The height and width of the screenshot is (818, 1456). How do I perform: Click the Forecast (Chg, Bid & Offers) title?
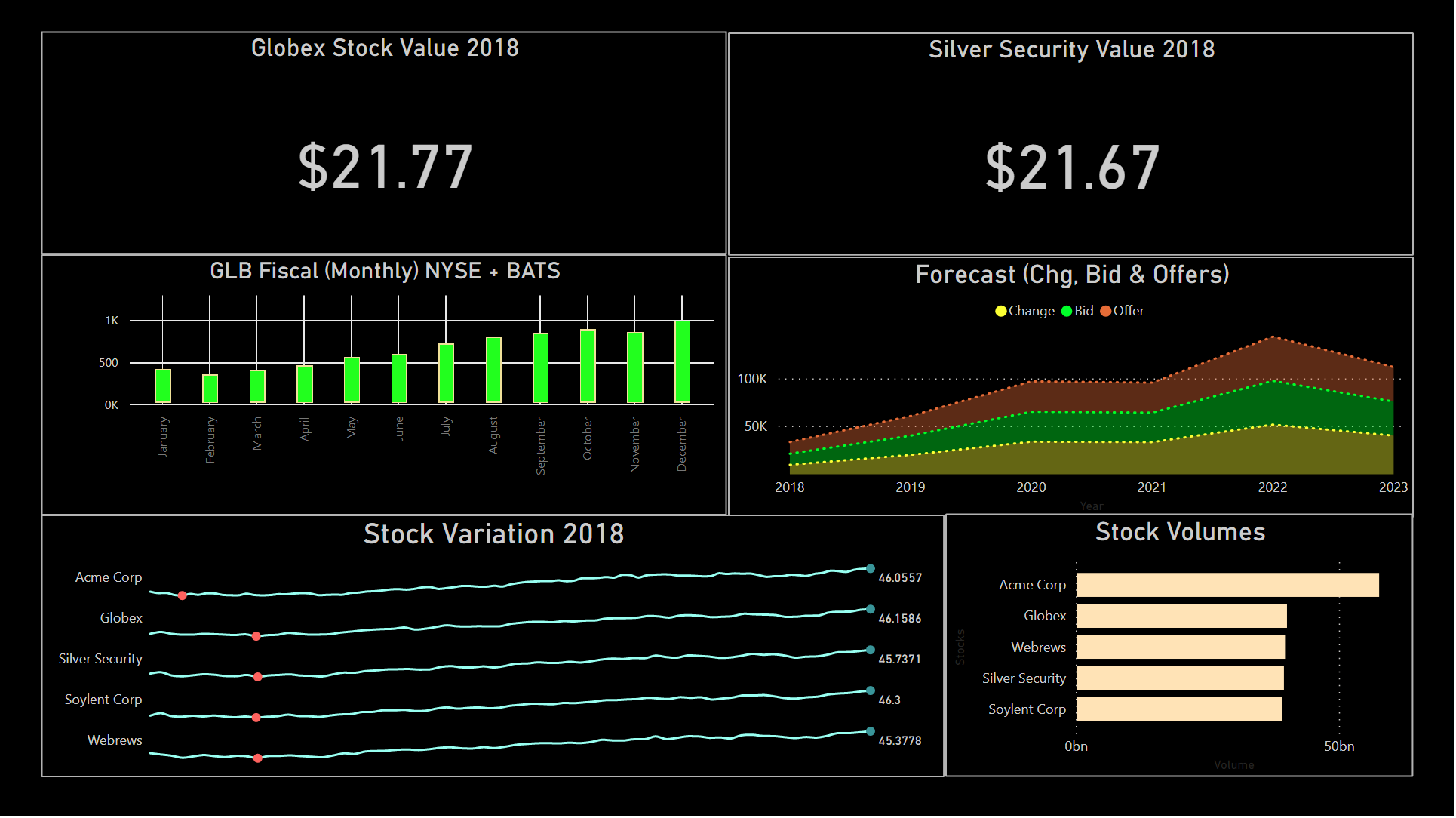tap(1072, 275)
